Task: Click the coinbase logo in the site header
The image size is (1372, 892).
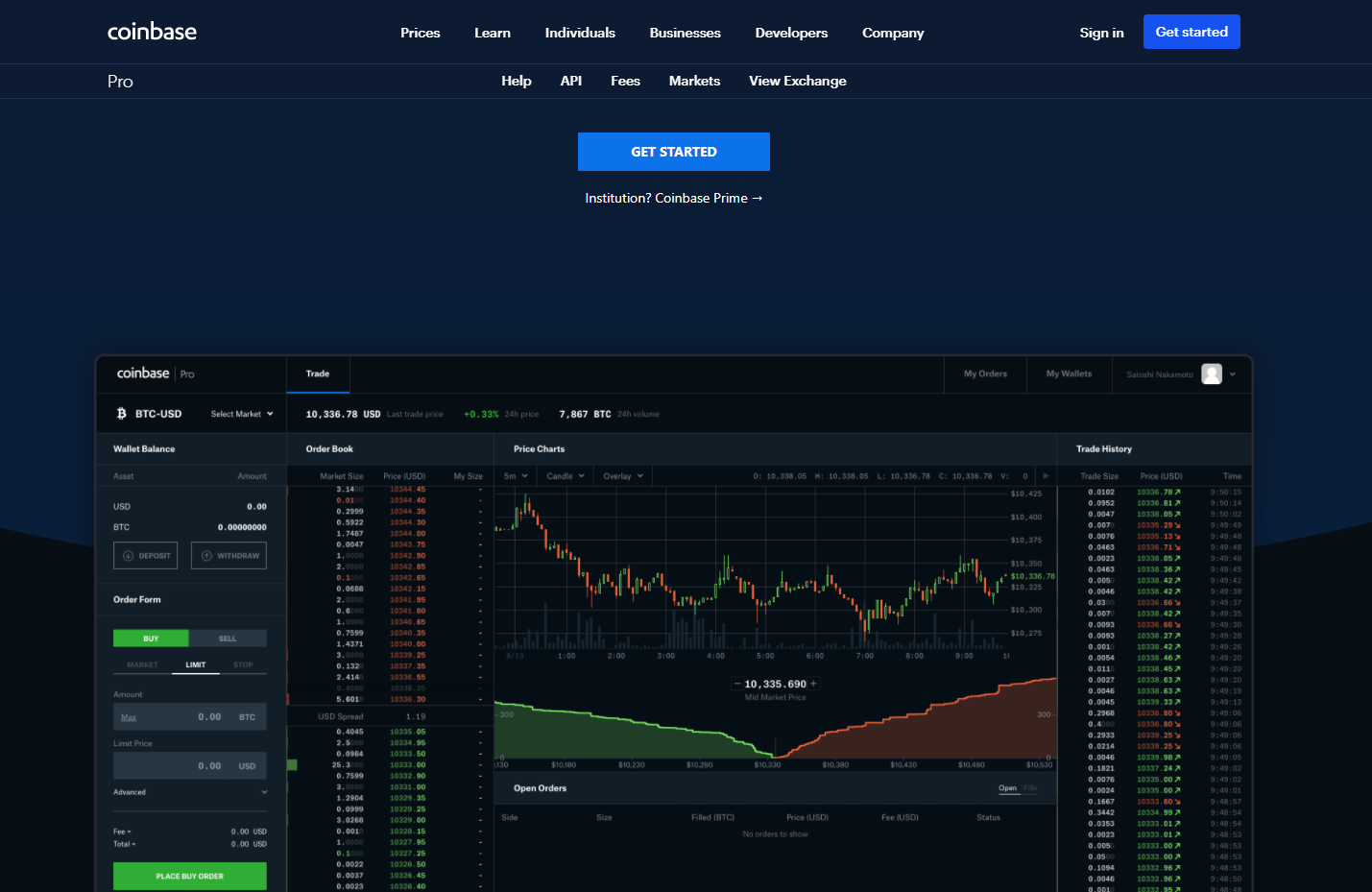Action: [x=152, y=32]
